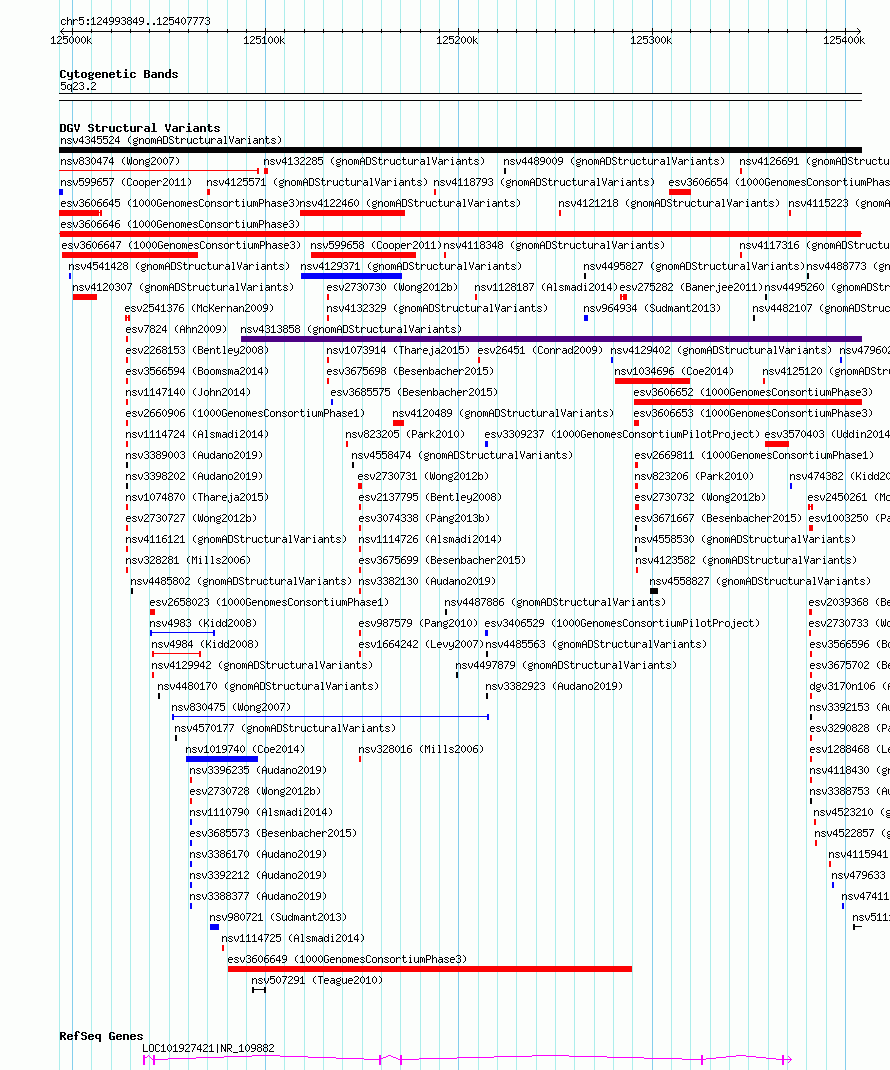This screenshot has width=890, height=1070.
Task: Select the black nsv4345524 variant bar
Action: [x=461, y=150]
